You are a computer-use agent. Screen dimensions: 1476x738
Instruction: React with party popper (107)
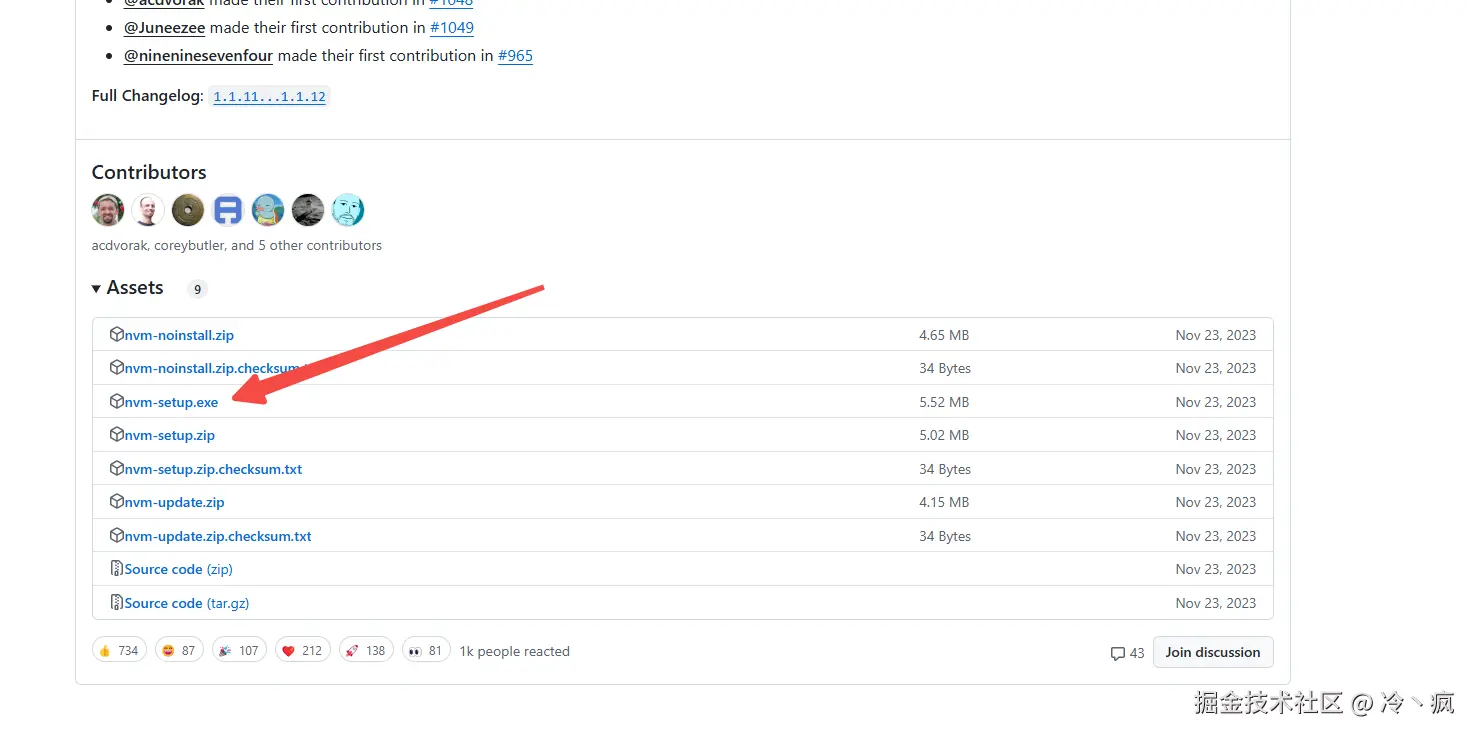click(x=239, y=650)
